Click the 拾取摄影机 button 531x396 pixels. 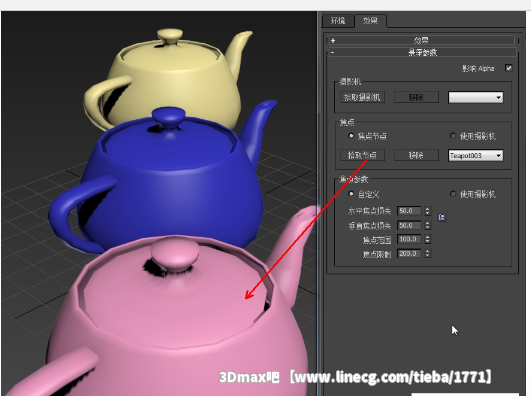point(362,98)
